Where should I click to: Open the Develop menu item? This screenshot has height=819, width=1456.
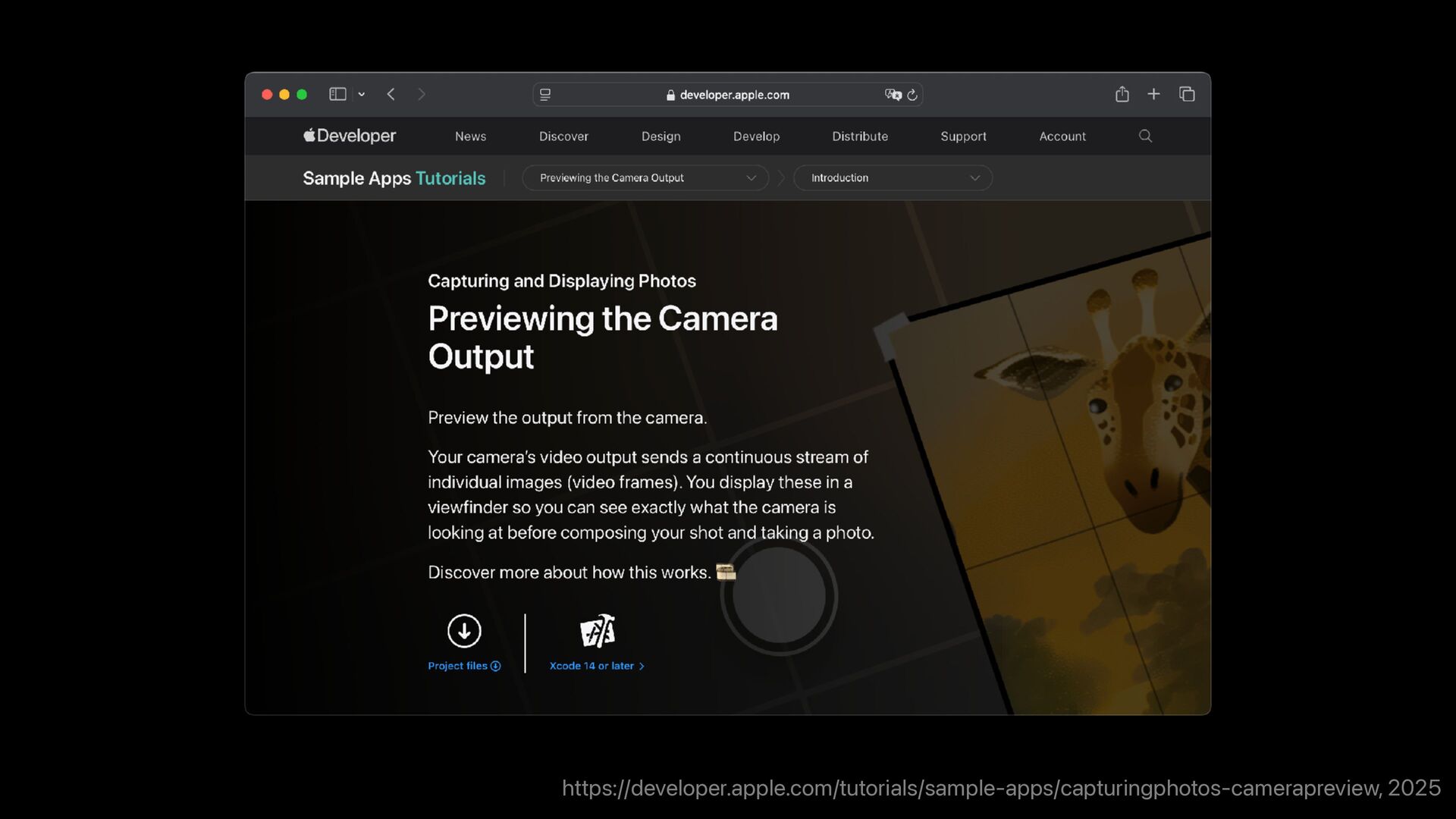click(x=756, y=136)
